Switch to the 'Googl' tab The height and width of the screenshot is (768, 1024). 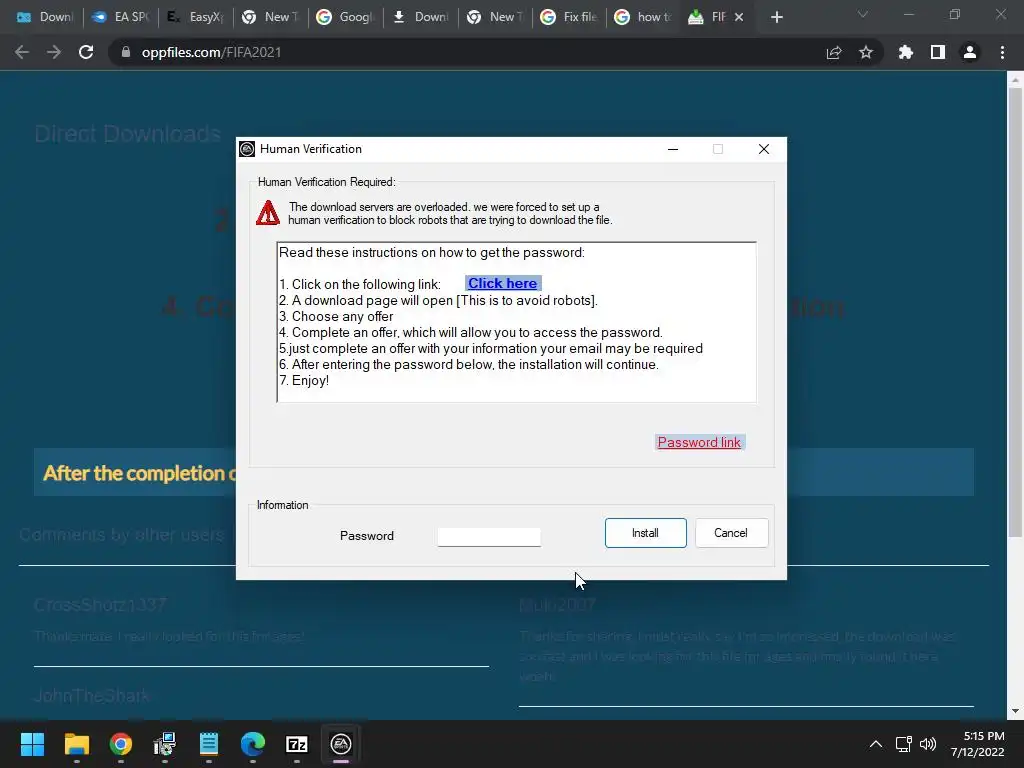coord(344,17)
